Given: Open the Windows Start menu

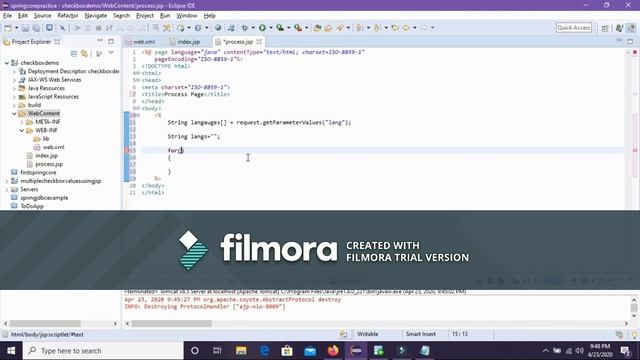Looking at the screenshot, I should tap(11, 351).
